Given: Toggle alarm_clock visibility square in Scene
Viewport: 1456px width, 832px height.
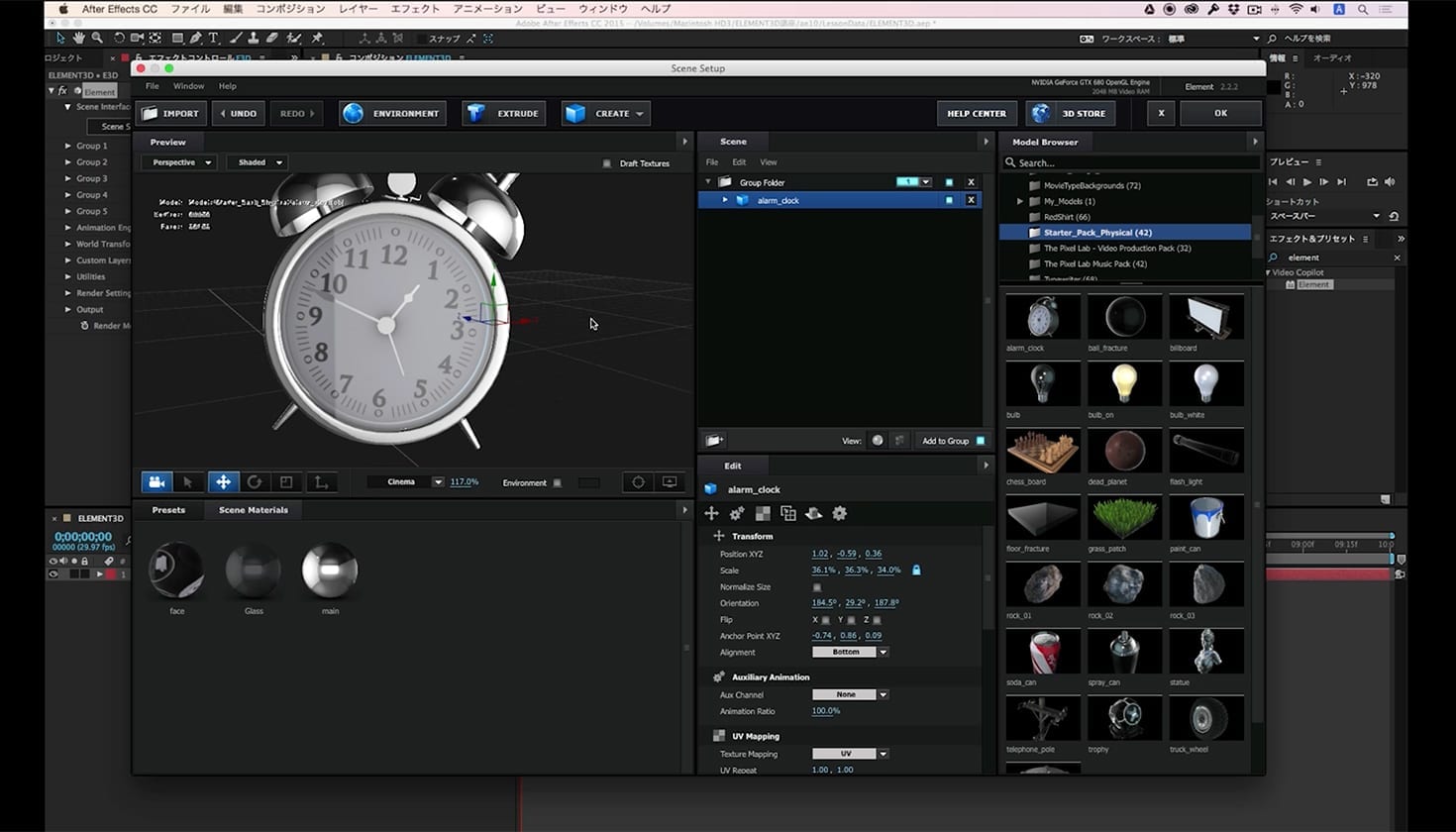Looking at the screenshot, I should tap(949, 200).
